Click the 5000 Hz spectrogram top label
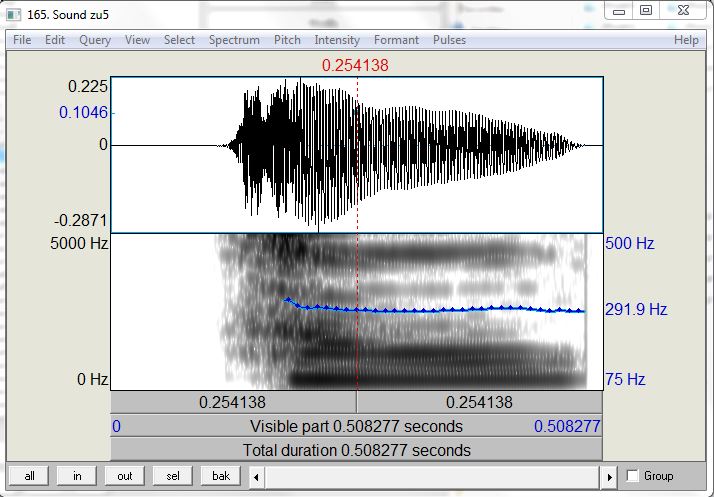 [79, 243]
